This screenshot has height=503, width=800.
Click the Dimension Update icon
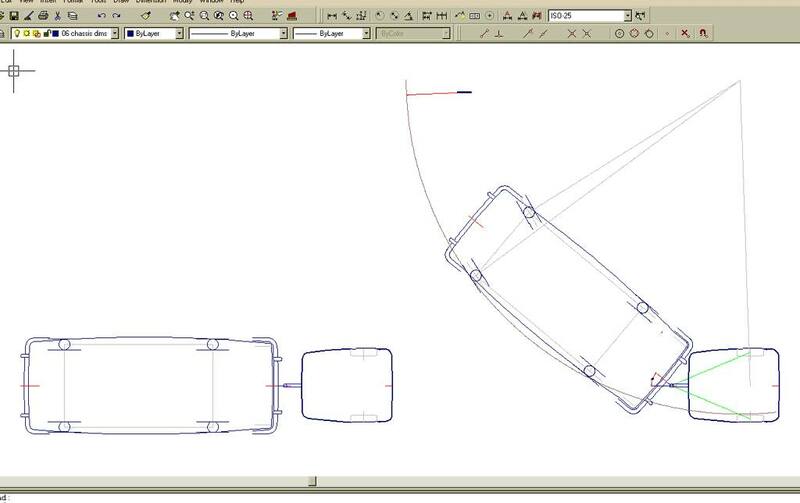click(536, 16)
